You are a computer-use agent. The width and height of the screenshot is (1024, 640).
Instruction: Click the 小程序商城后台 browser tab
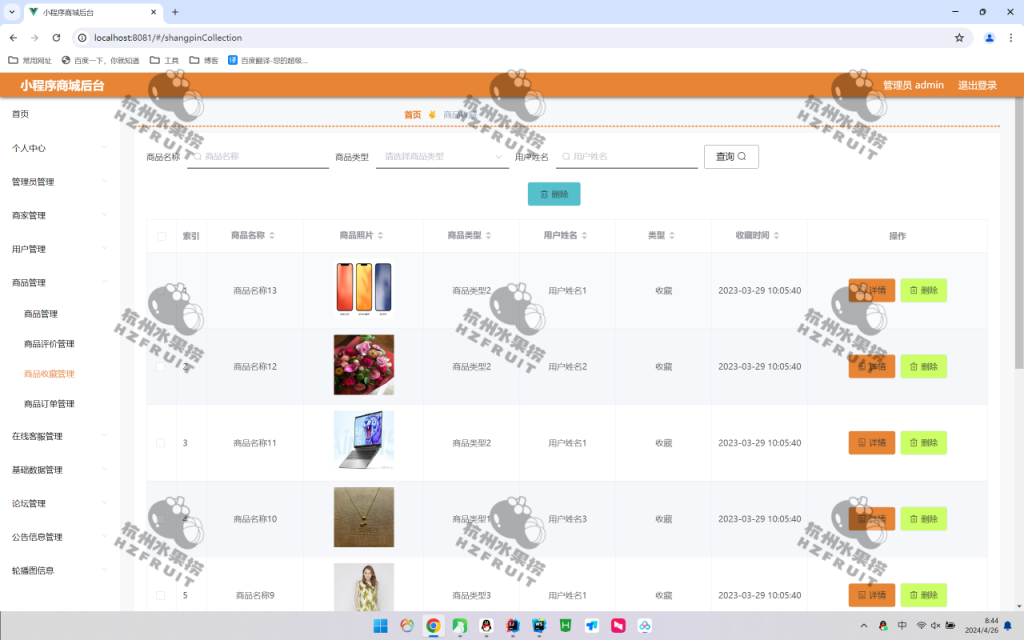pyautogui.click(x=70, y=13)
